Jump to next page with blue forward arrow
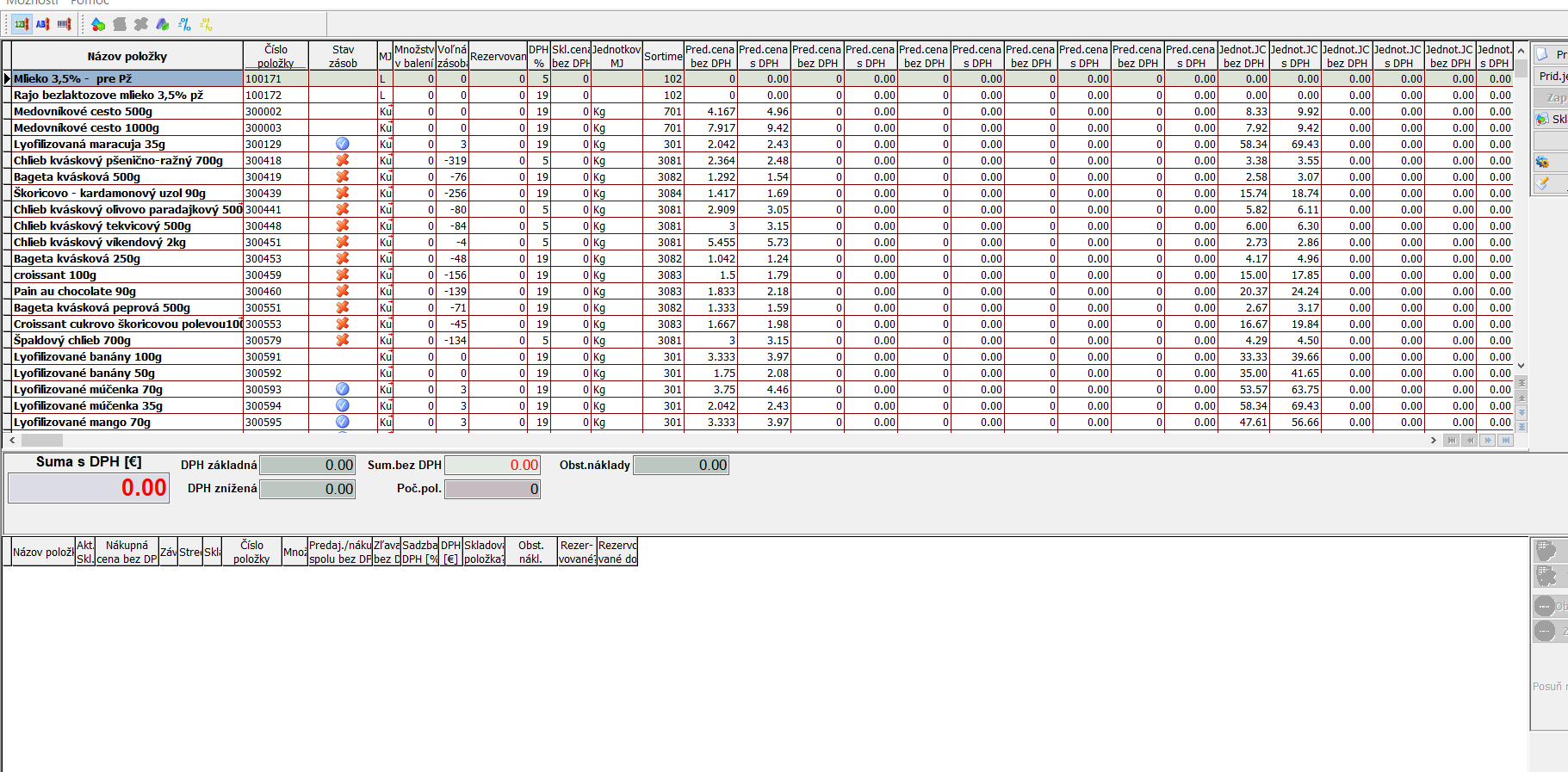Screen dimensions: 1568x772 [1487, 440]
